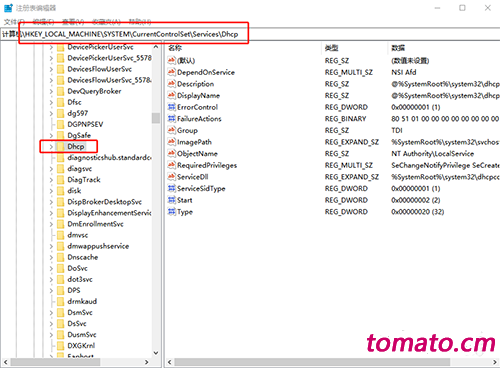Click the Registry Editor app icon in title bar
500x368 pixels.
click(8, 8)
